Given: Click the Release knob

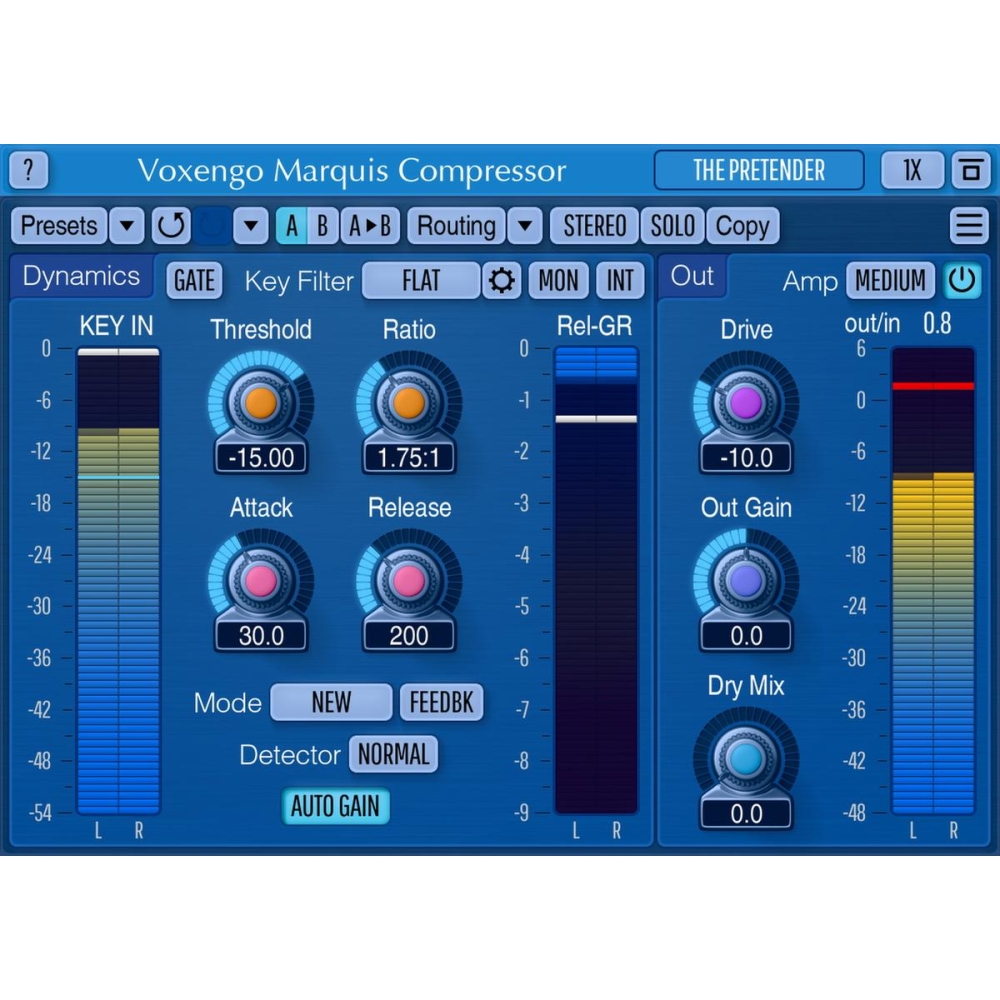Looking at the screenshot, I should [x=409, y=581].
